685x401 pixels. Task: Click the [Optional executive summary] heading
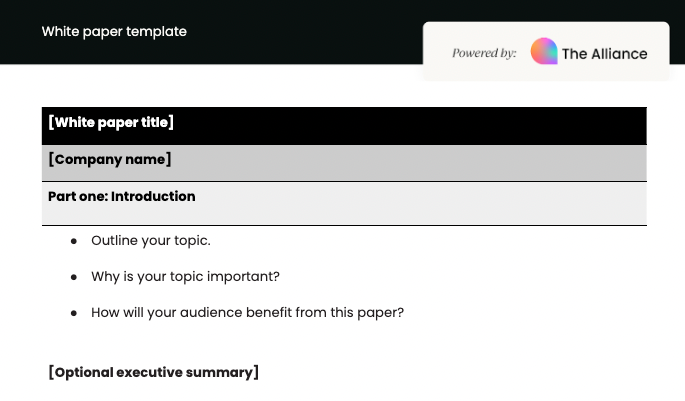tap(153, 372)
